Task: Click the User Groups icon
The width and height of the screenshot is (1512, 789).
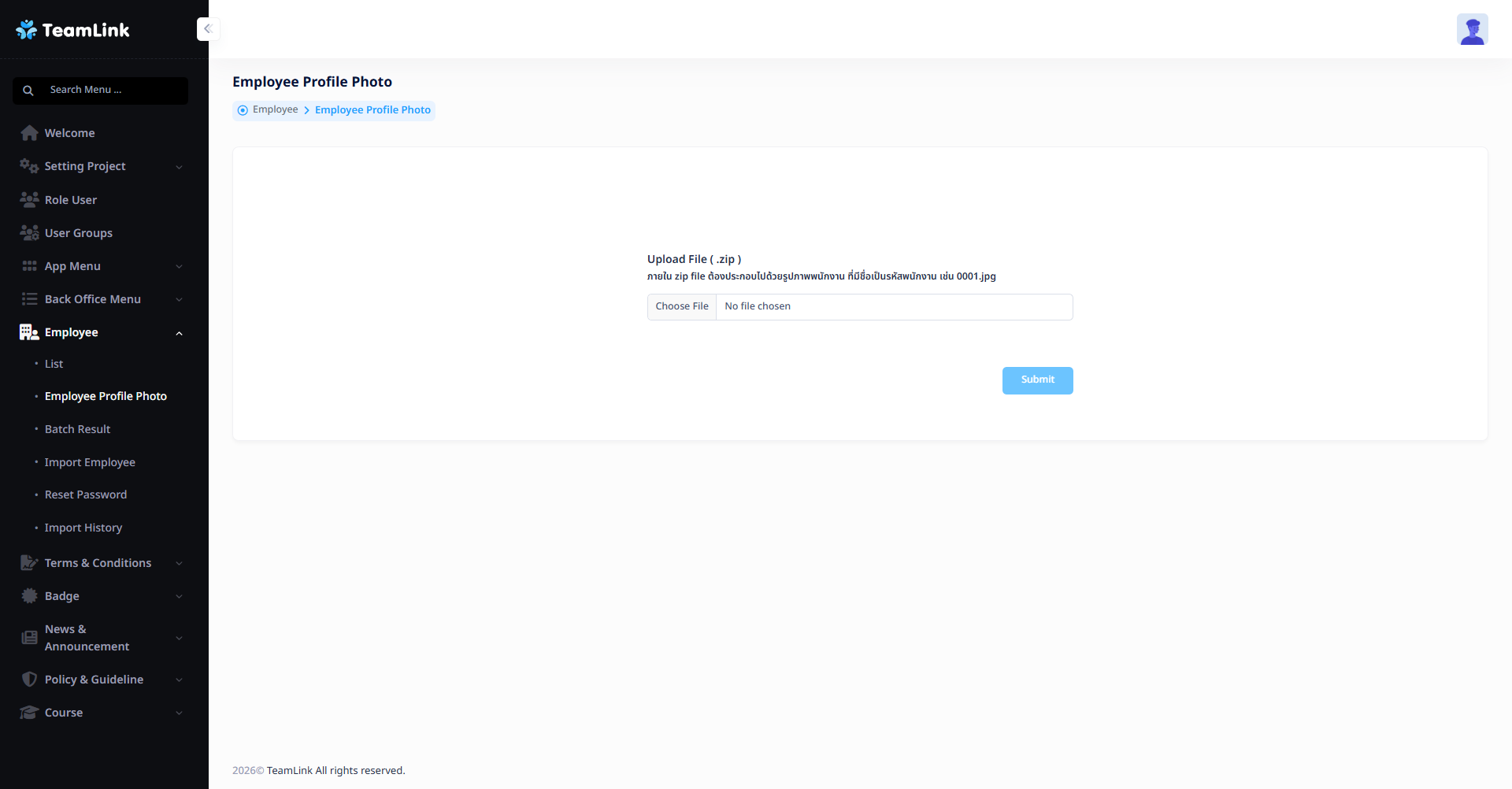Action: coord(29,233)
